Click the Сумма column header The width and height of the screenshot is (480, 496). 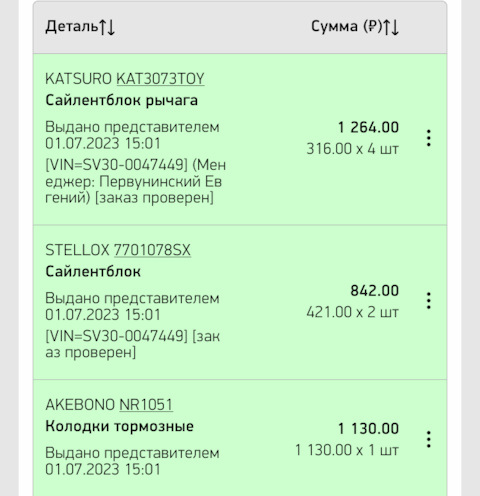click(346, 26)
